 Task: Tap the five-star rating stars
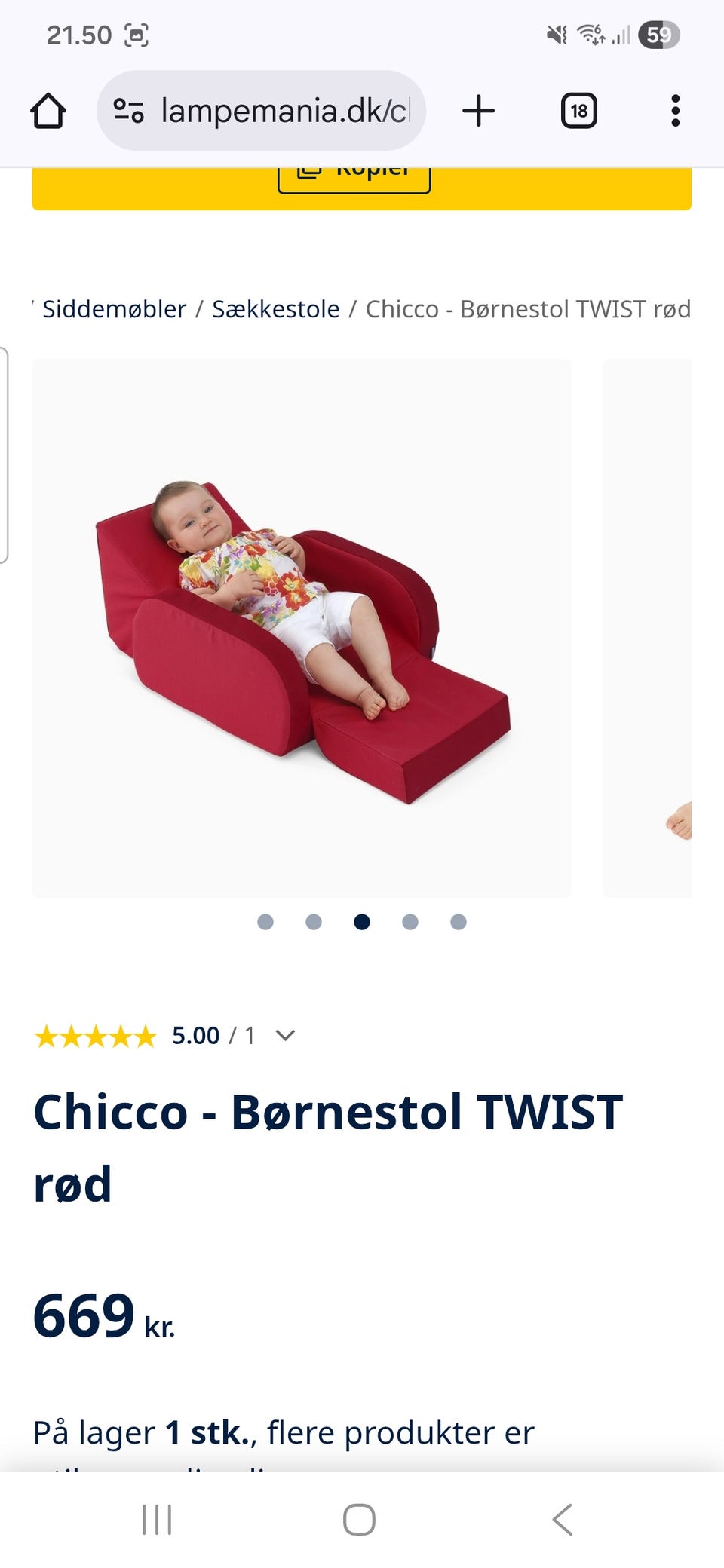(95, 1036)
